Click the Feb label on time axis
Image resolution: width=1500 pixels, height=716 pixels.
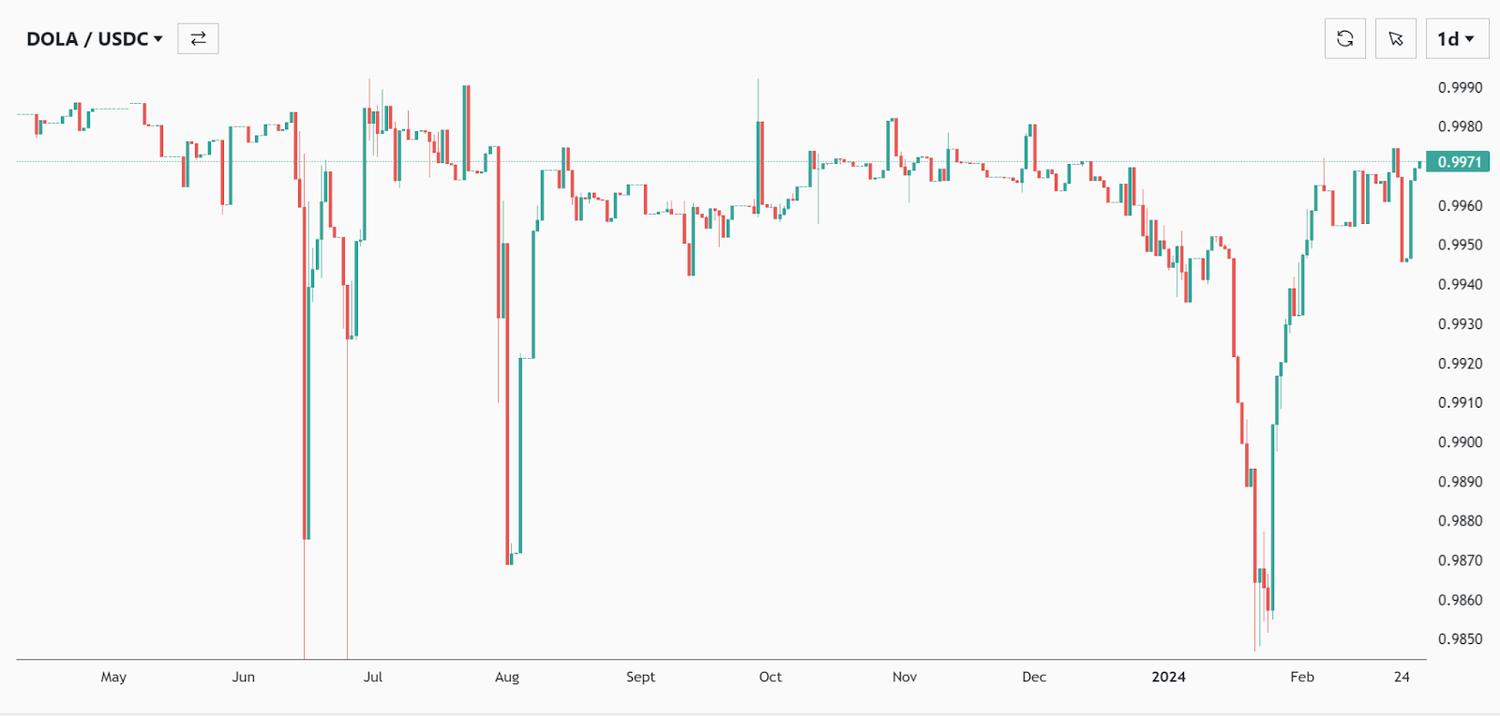pyautogui.click(x=1302, y=677)
